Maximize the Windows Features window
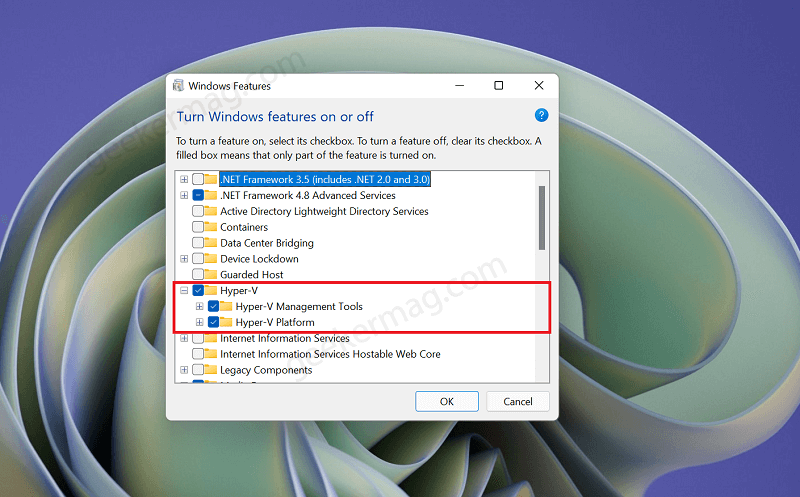 pos(498,85)
